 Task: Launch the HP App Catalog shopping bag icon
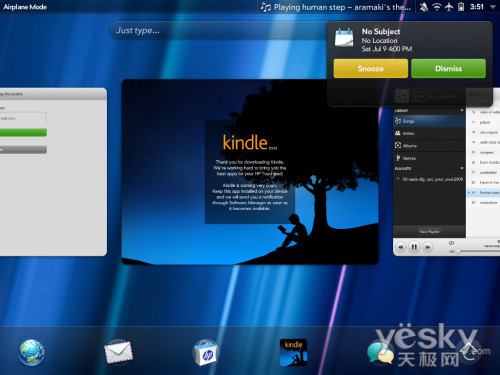205,352
